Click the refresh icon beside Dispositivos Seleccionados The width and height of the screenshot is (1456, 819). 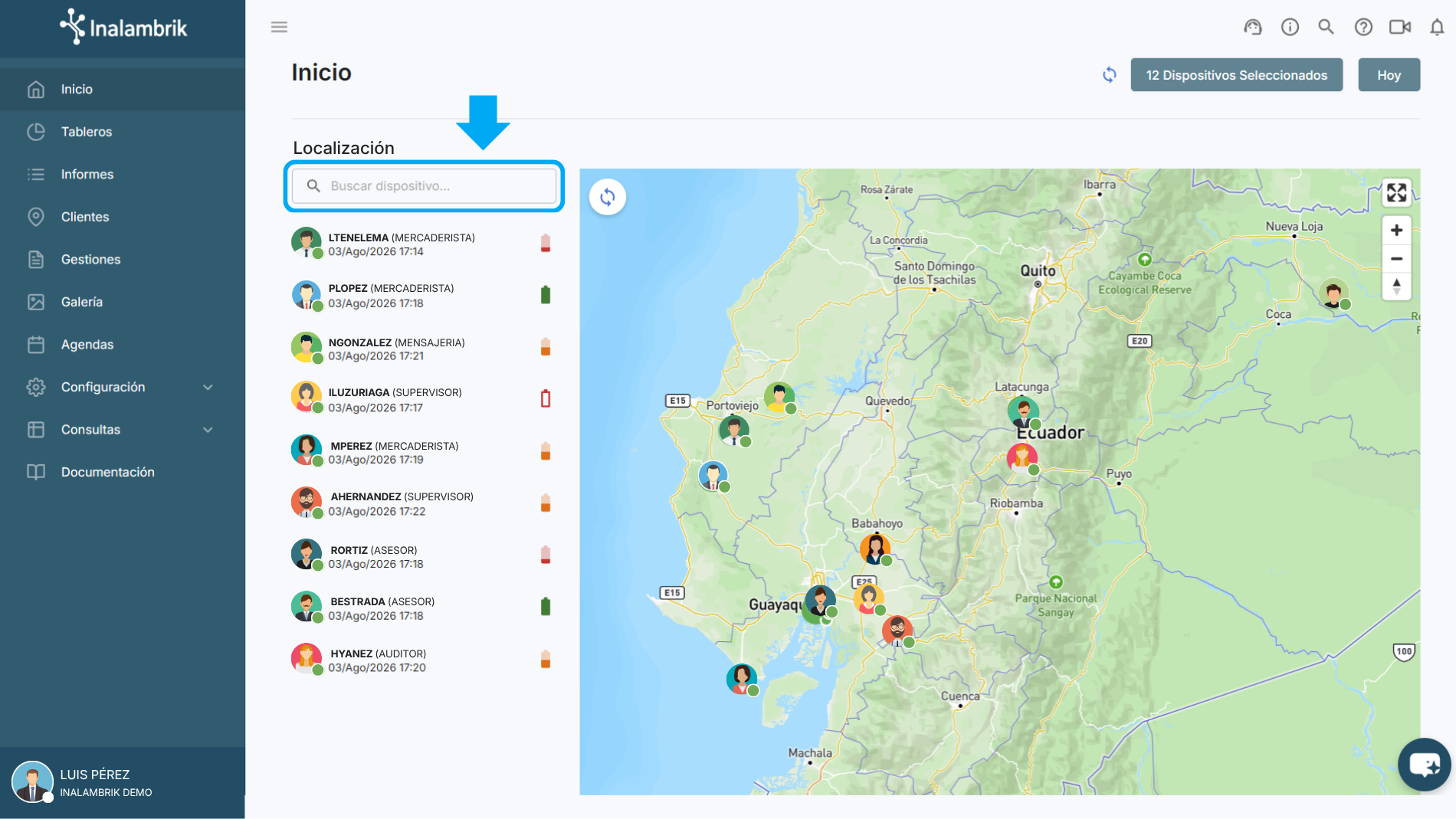pyautogui.click(x=1109, y=75)
